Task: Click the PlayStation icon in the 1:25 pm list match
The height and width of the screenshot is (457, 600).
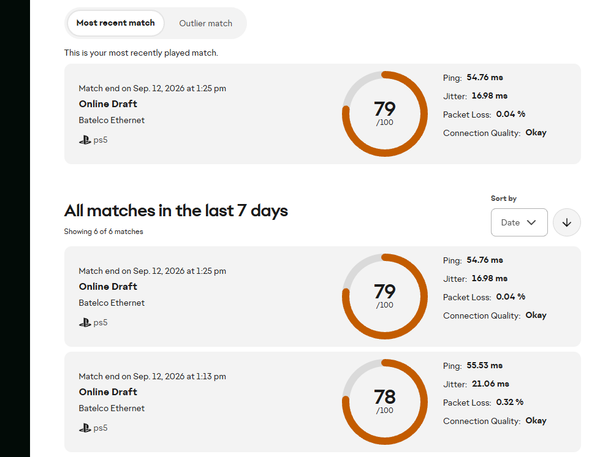Action: [85, 323]
